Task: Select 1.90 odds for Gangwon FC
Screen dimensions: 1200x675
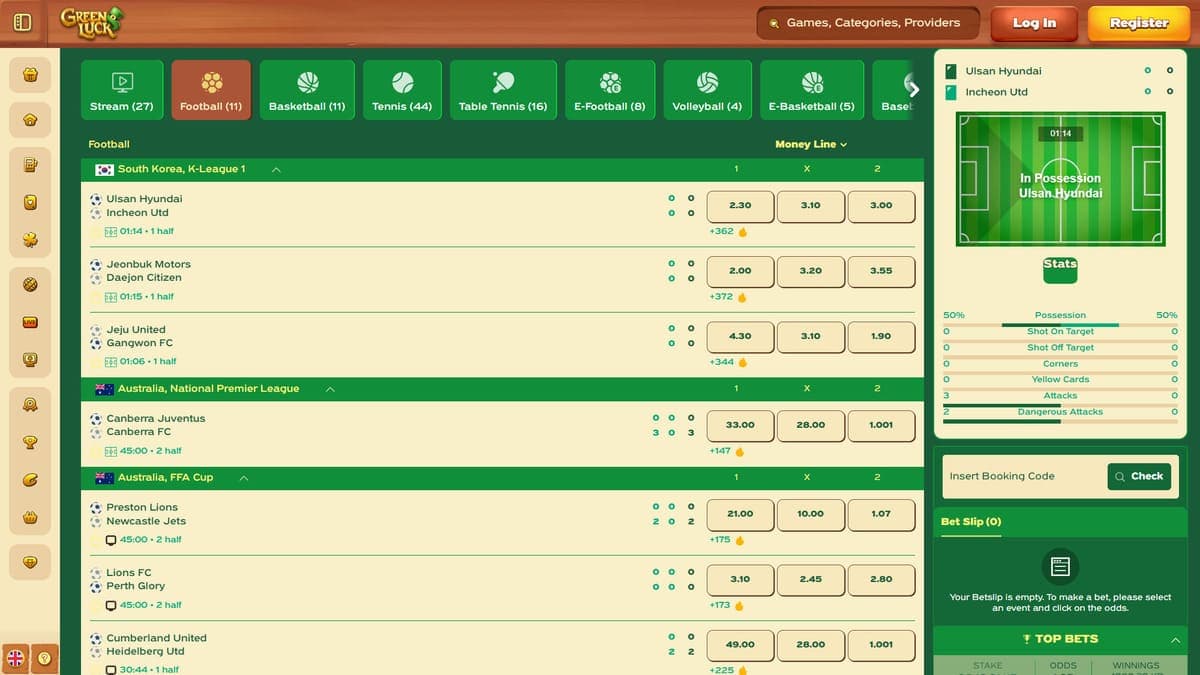Action: 881,337
